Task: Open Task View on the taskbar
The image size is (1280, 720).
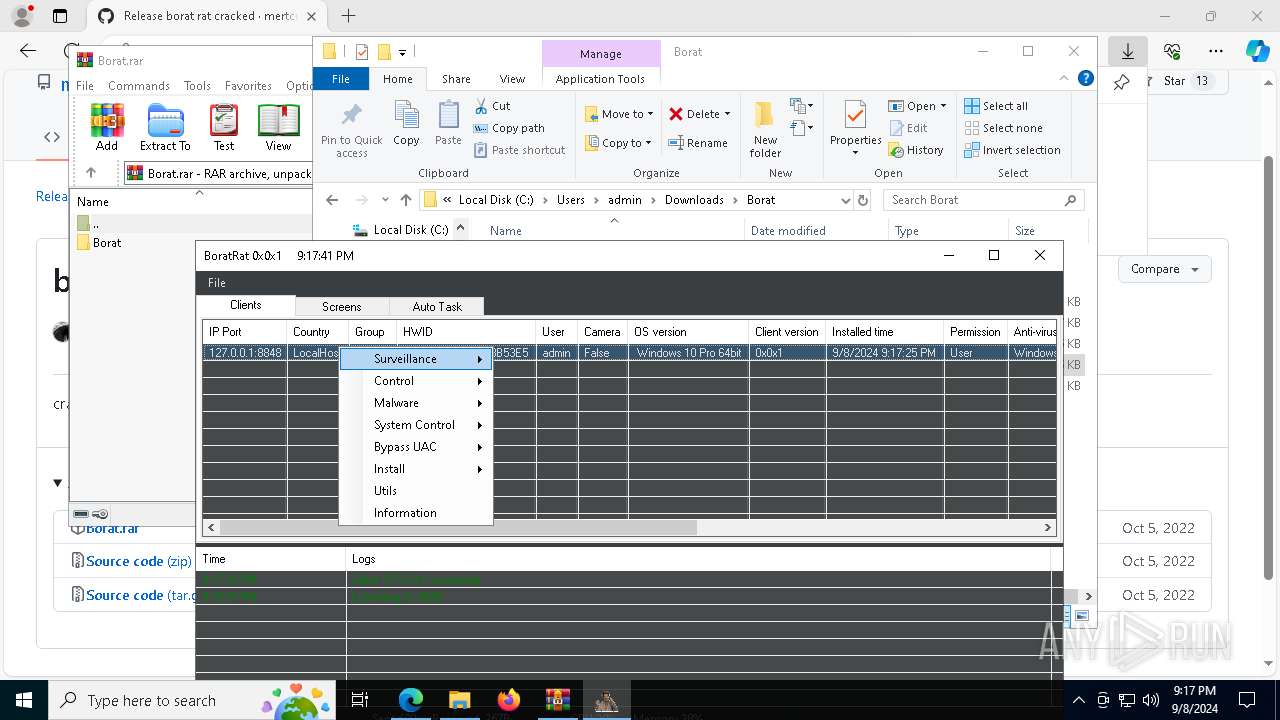Action: pyautogui.click(x=360, y=700)
